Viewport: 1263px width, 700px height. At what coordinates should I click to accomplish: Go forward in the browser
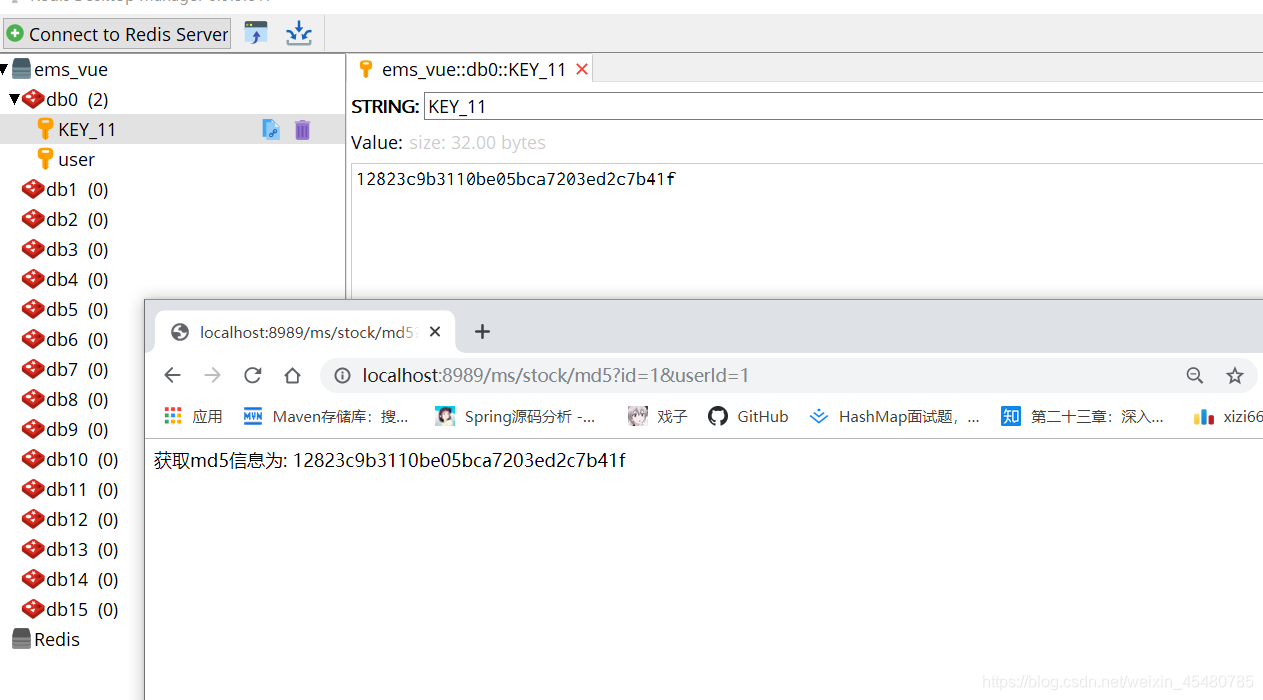pos(212,375)
